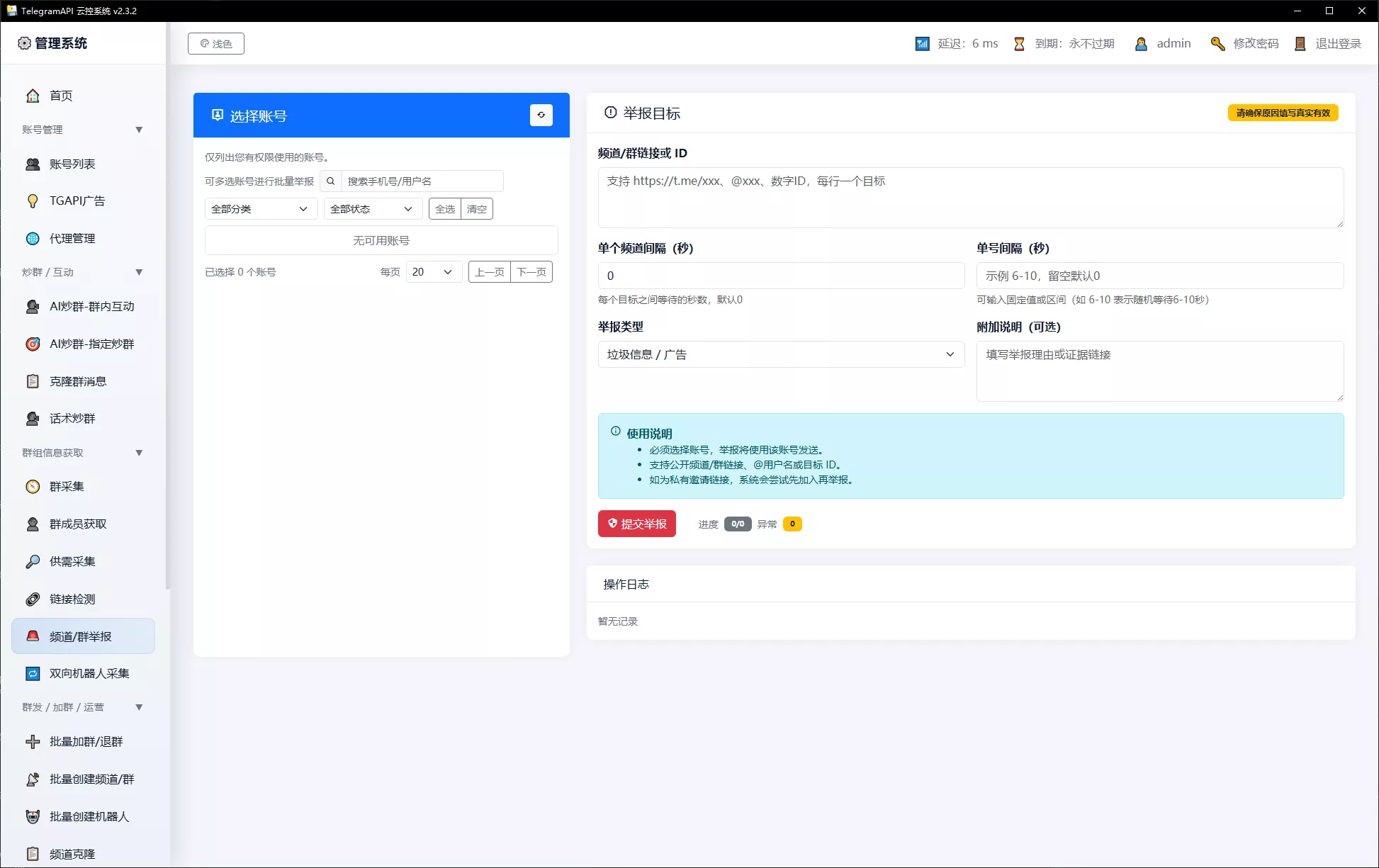The height and width of the screenshot is (868, 1379).
Task: Click the search magnifier in account search
Action: pos(330,181)
